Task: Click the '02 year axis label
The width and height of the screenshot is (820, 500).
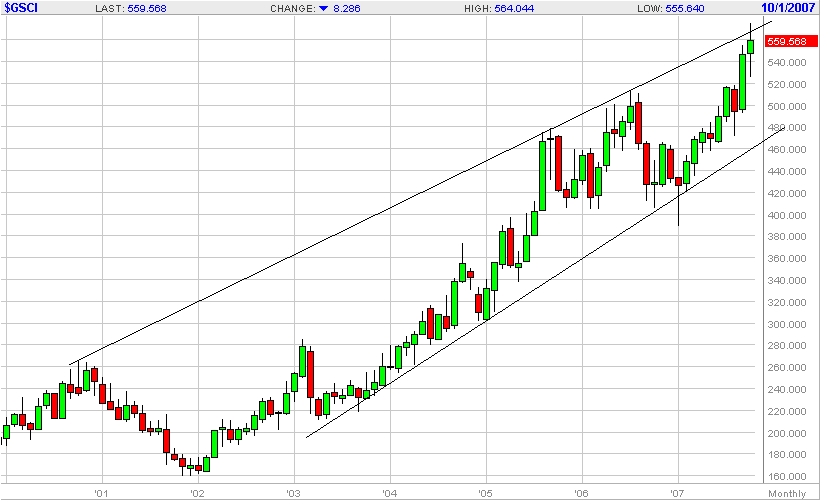Action: point(197,493)
